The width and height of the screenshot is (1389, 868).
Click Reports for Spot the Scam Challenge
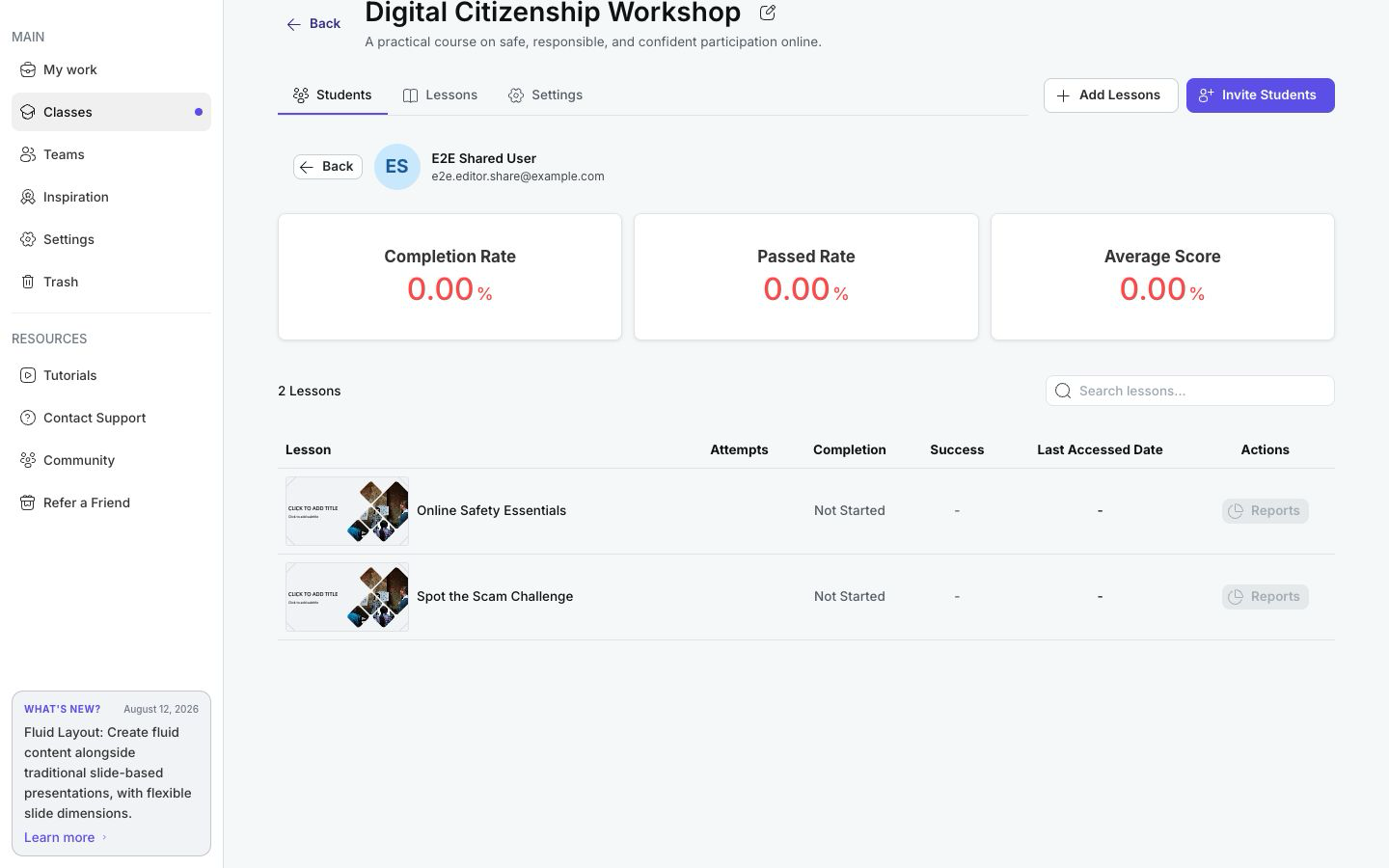tap(1265, 597)
